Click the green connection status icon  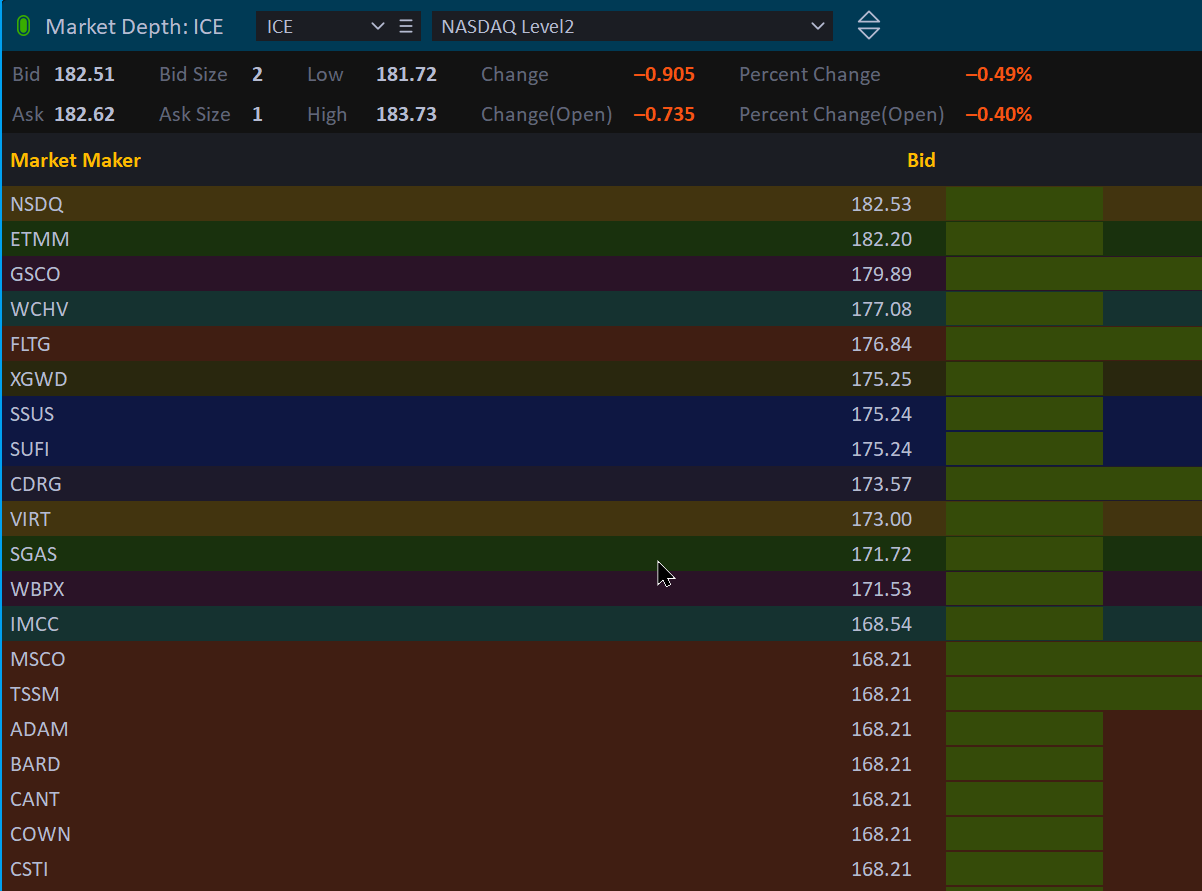pos(22,26)
